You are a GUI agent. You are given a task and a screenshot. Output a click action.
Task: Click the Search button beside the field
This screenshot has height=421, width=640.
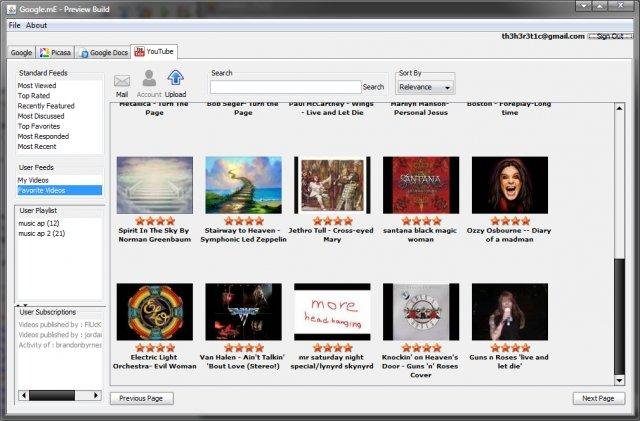(373, 87)
